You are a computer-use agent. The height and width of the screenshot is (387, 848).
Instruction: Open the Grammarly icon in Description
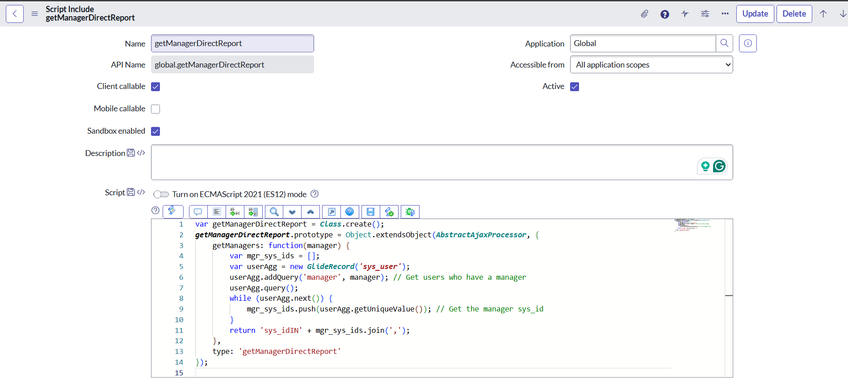click(x=719, y=166)
